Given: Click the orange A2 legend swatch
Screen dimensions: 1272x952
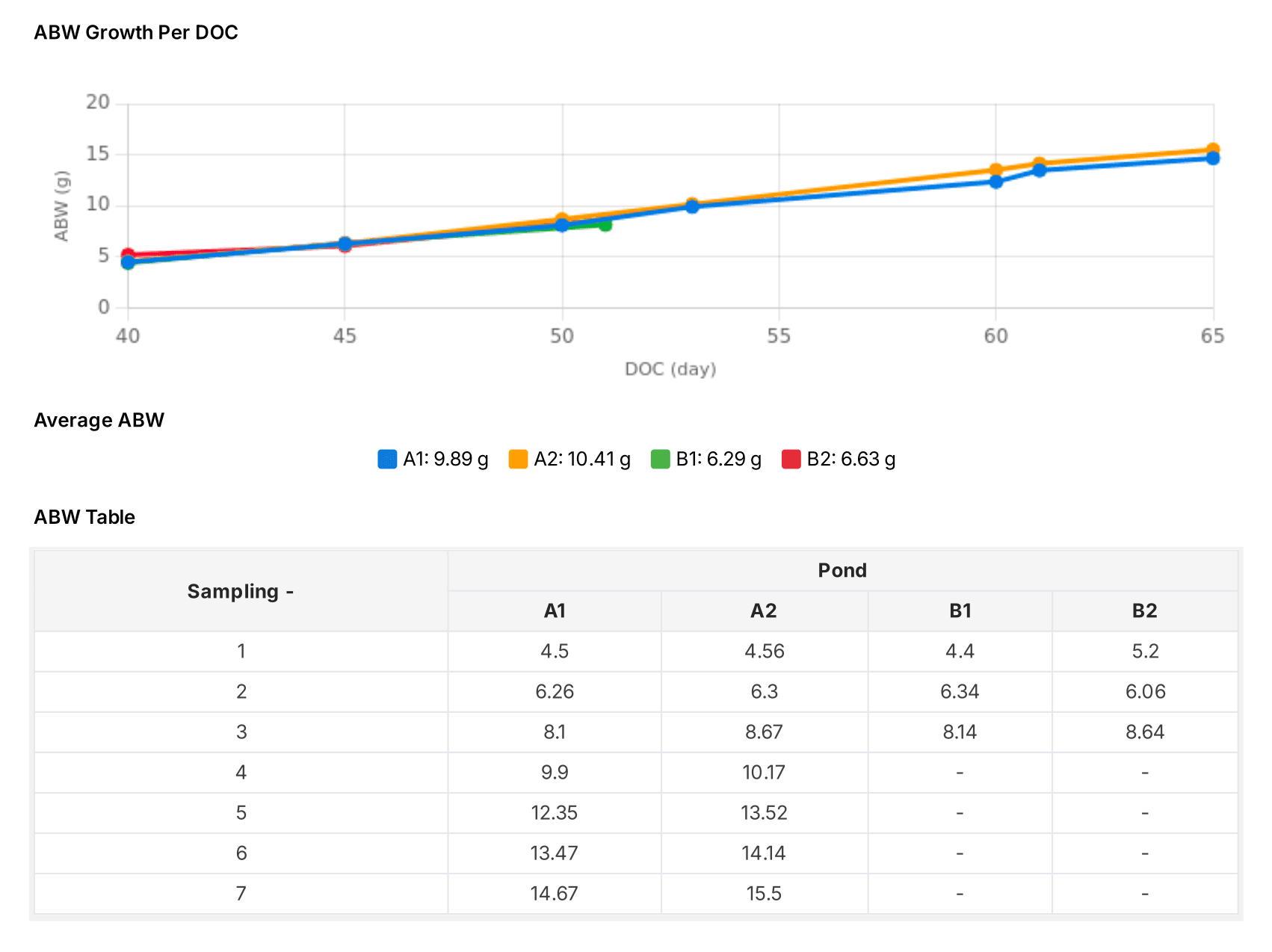Looking at the screenshot, I should tap(518, 459).
